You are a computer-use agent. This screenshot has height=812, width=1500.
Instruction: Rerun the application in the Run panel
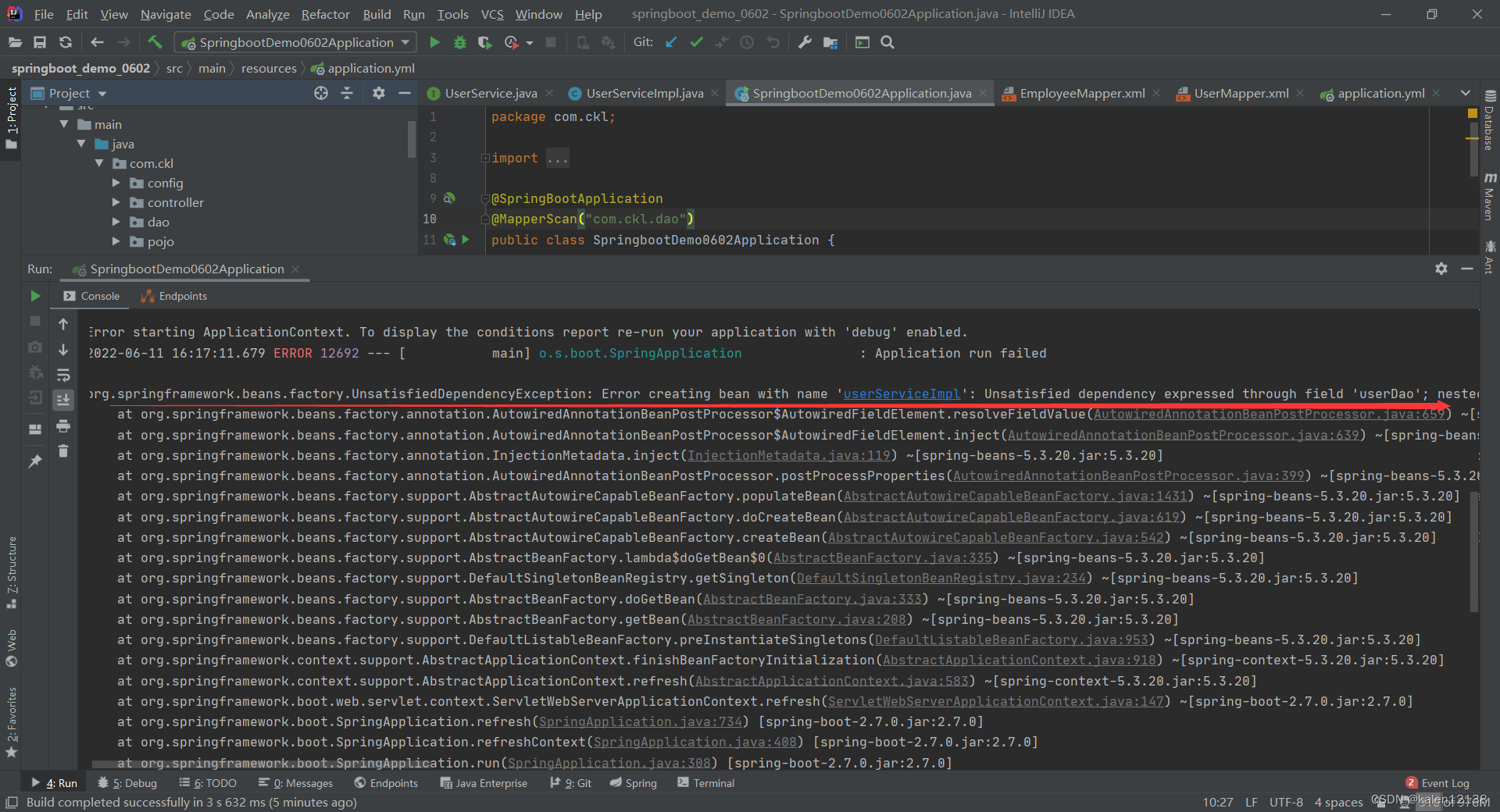pyautogui.click(x=35, y=296)
